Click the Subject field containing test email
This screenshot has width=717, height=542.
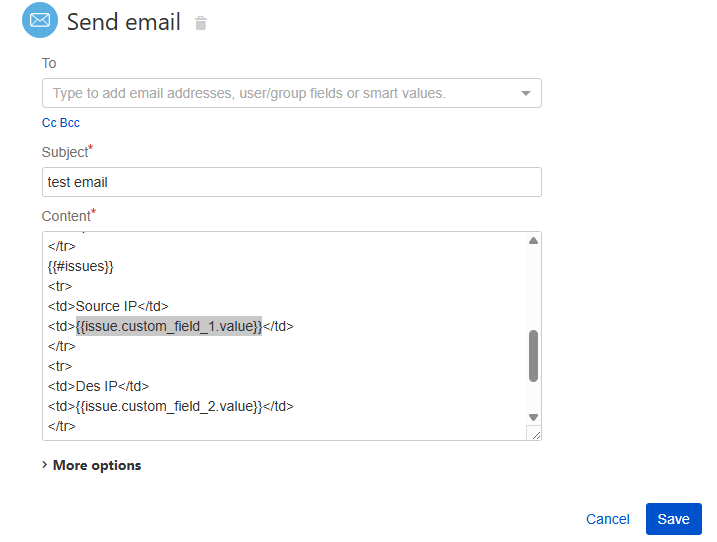pyautogui.click(x=292, y=182)
